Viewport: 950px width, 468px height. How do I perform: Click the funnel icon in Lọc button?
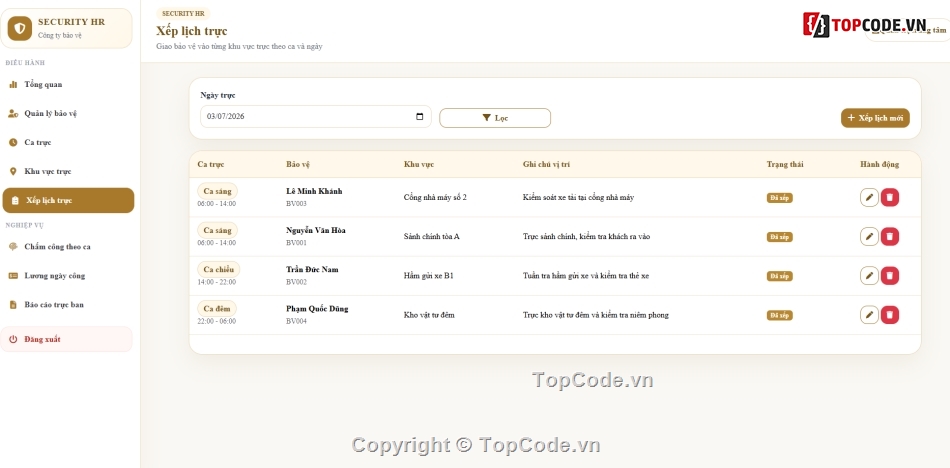(x=487, y=118)
